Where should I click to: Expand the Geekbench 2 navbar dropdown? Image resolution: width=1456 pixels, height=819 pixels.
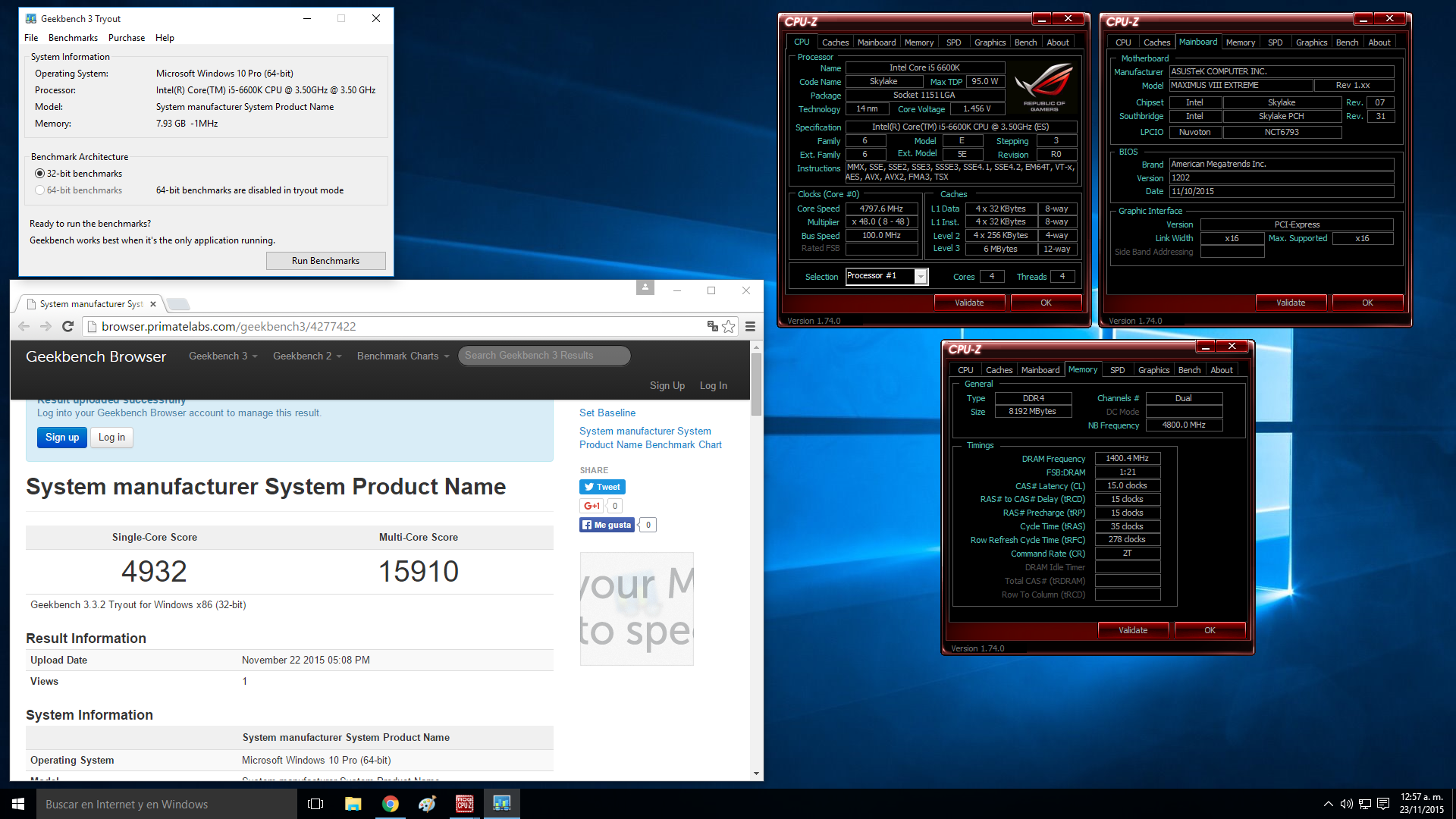coord(307,356)
